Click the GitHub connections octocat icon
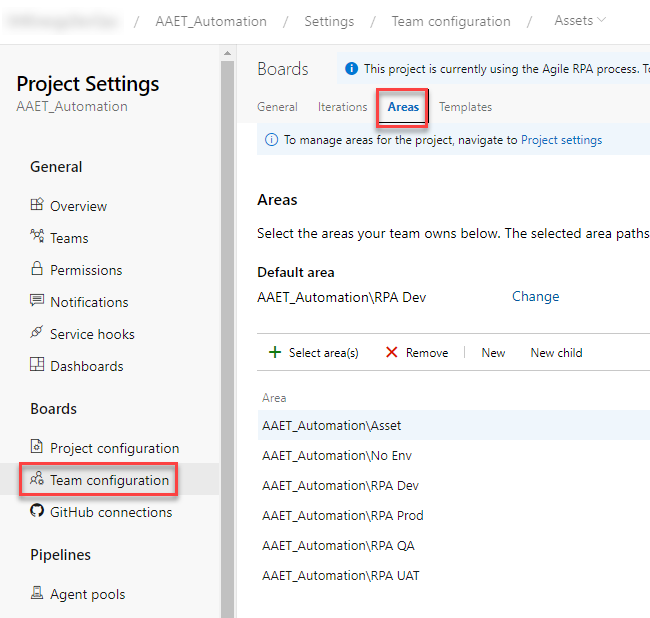This screenshot has width=650, height=618. [37, 510]
